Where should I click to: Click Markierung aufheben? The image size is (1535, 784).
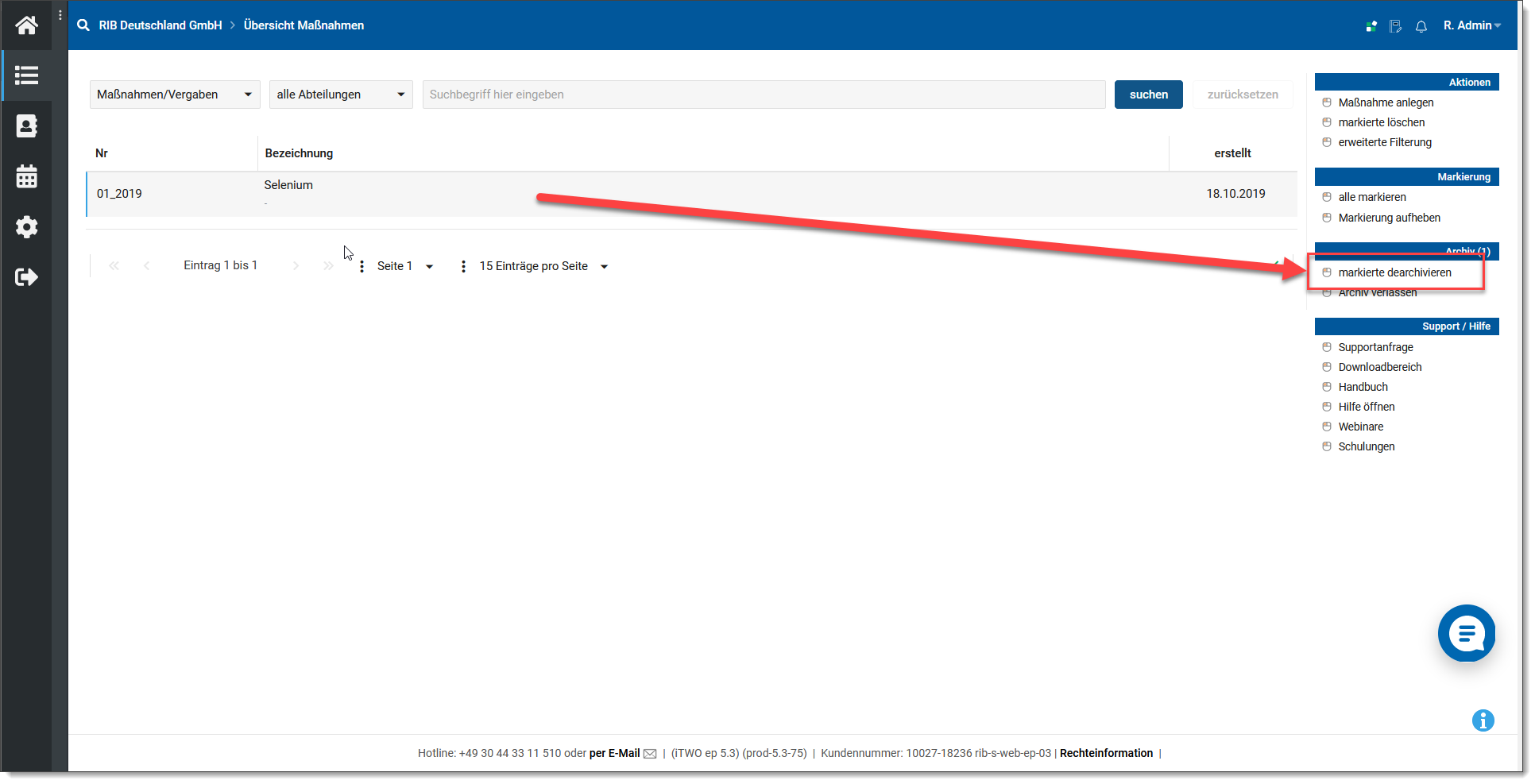[1389, 218]
